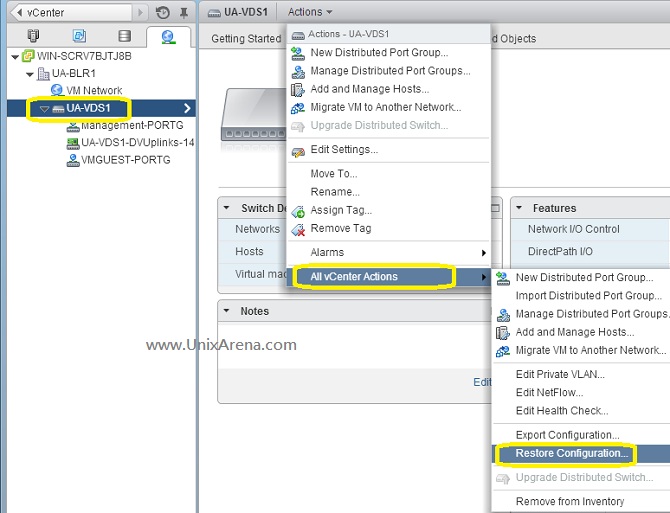Collapse the WIN-SCRV7BJTJ8B tree node
The width and height of the screenshot is (670, 513).
point(15,56)
